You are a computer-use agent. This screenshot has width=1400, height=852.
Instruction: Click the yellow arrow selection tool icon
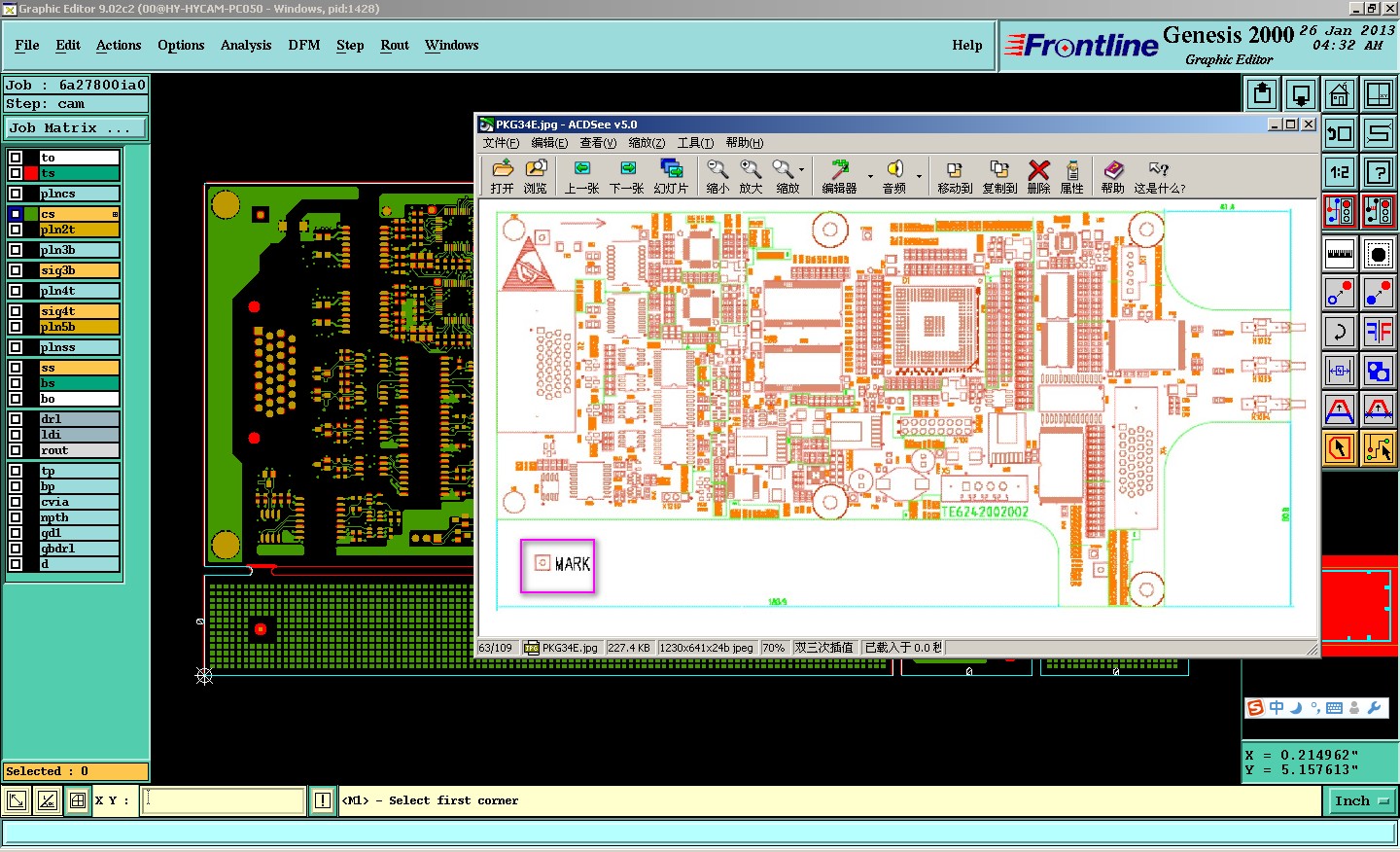pyautogui.click(x=1339, y=447)
